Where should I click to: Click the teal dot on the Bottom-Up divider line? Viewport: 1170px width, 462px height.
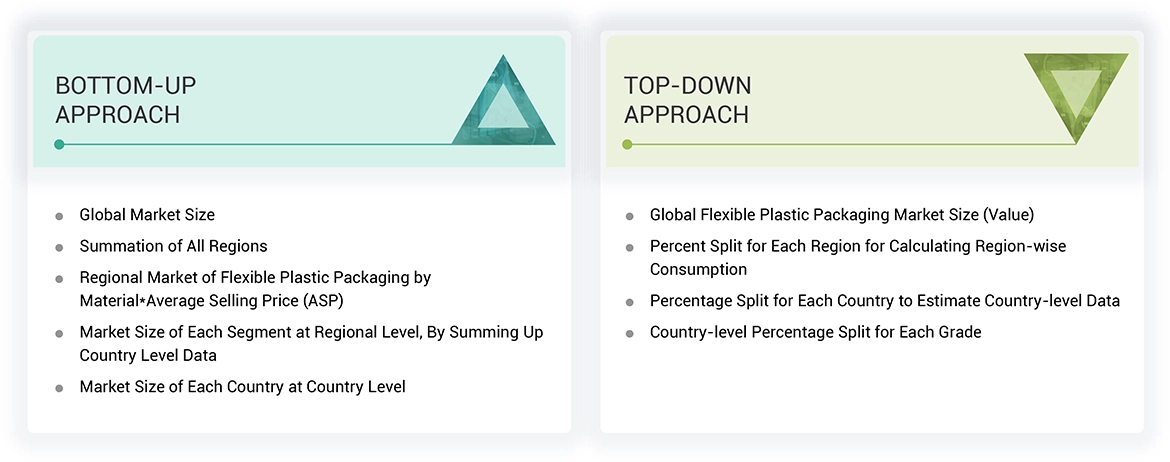click(59, 144)
